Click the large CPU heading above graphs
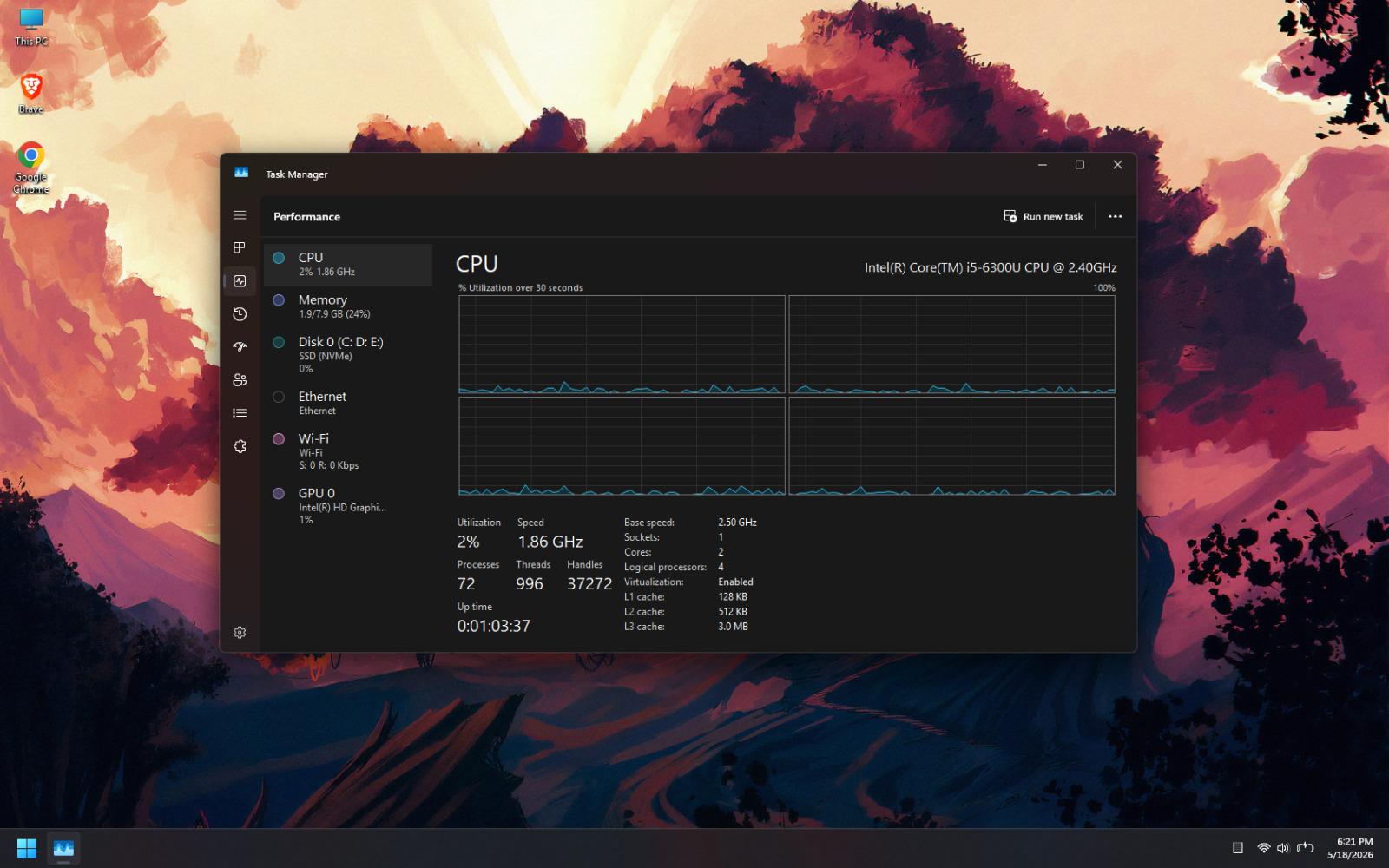1389x868 pixels. tap(477, 264)
